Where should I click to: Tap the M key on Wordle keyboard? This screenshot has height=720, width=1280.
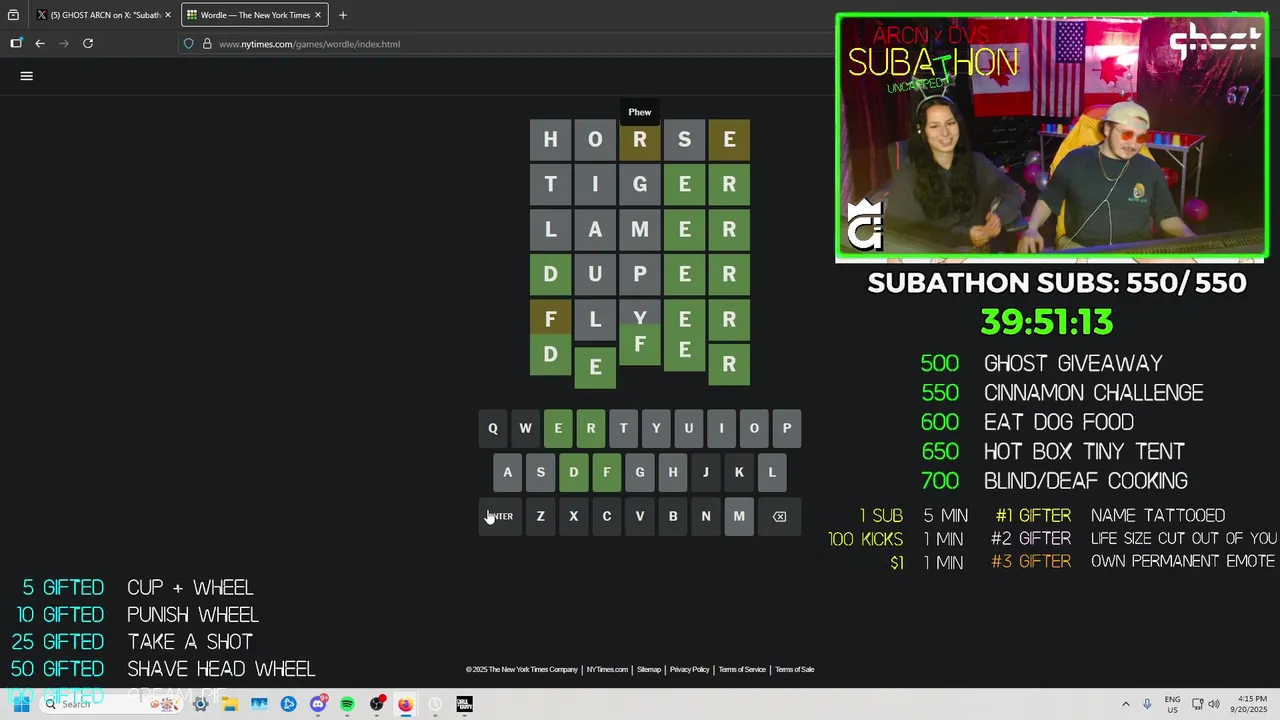[x=739, y=516]
